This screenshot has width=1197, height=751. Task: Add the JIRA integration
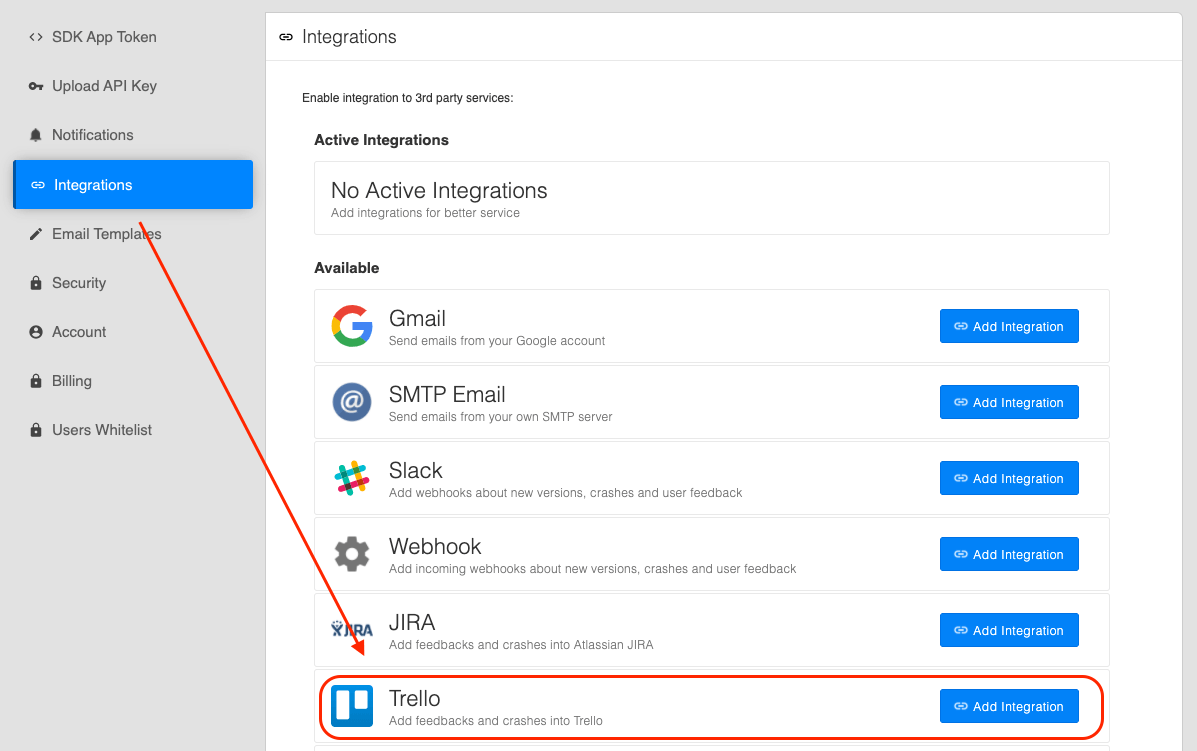pyautogui.click(x=1009, y=630)
